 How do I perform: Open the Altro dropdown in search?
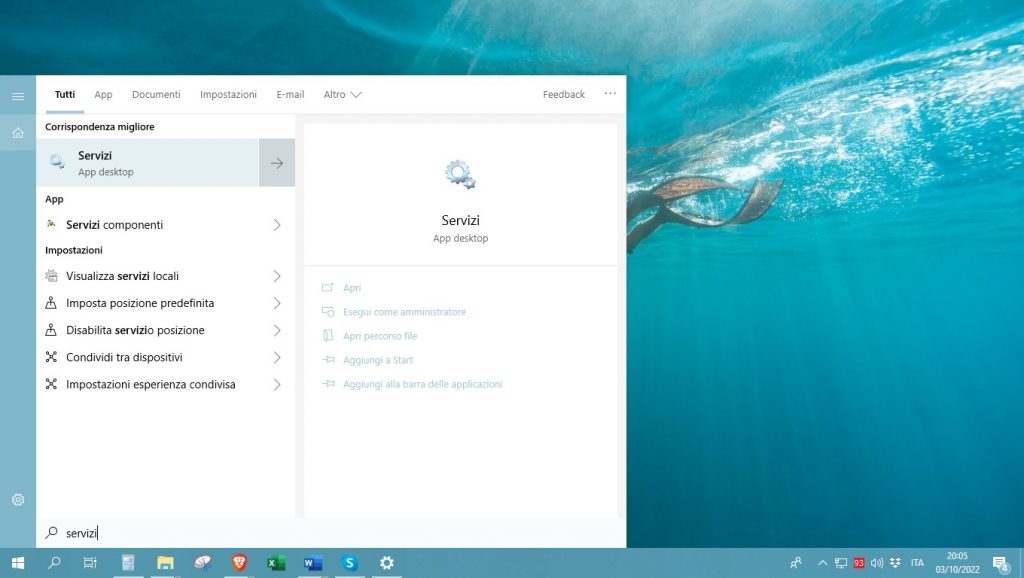tap(342, 94)
